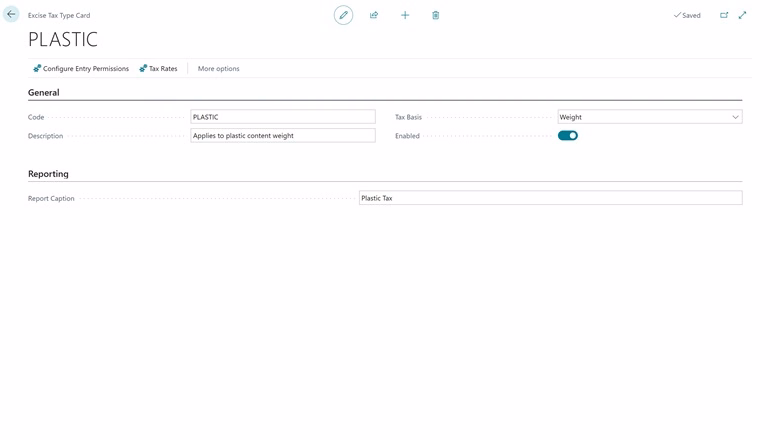Open the share icon
Screen dimensions: 780x440
tap(374, 15)
